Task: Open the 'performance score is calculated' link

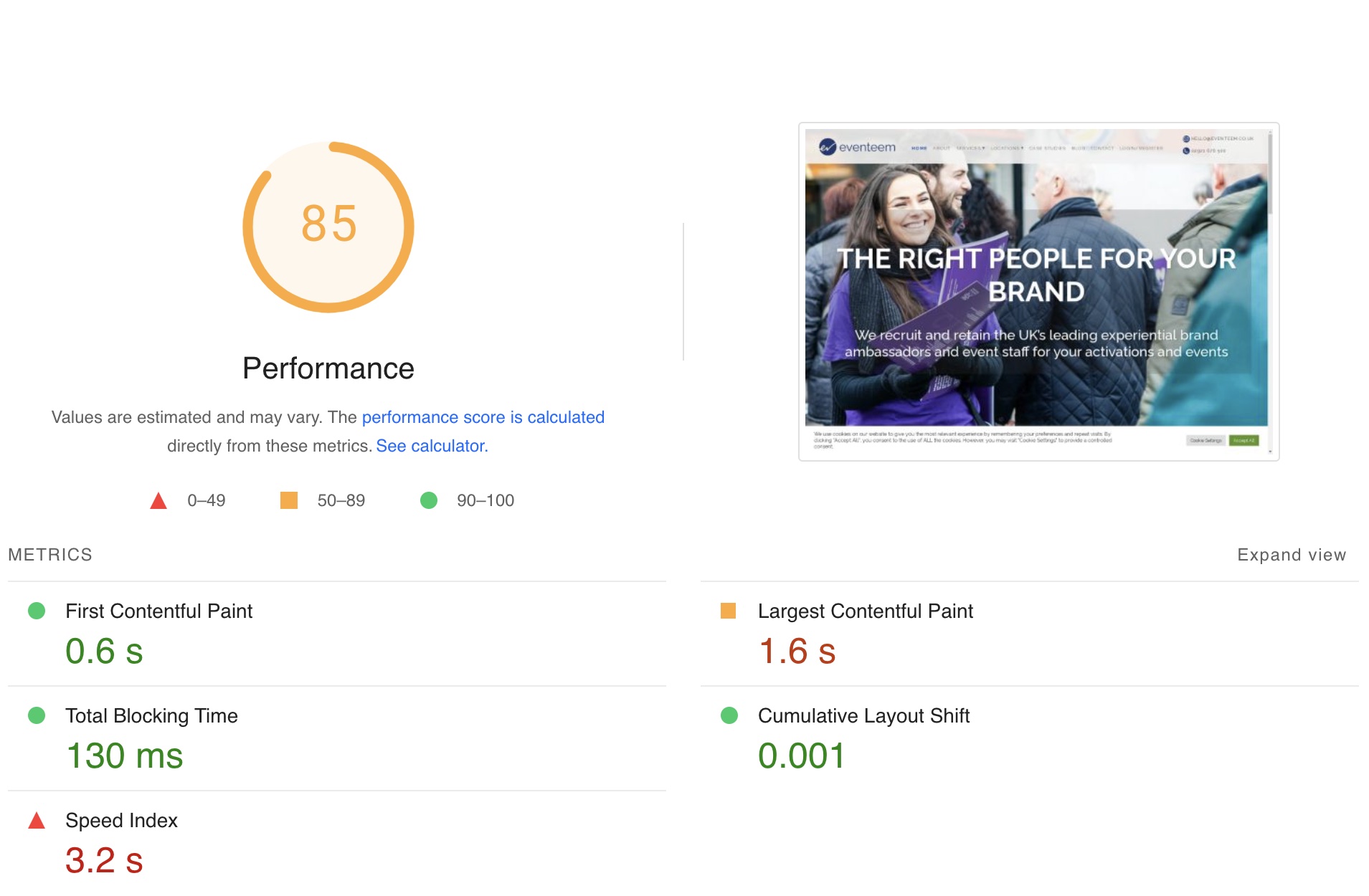Action: coord(483,417)
